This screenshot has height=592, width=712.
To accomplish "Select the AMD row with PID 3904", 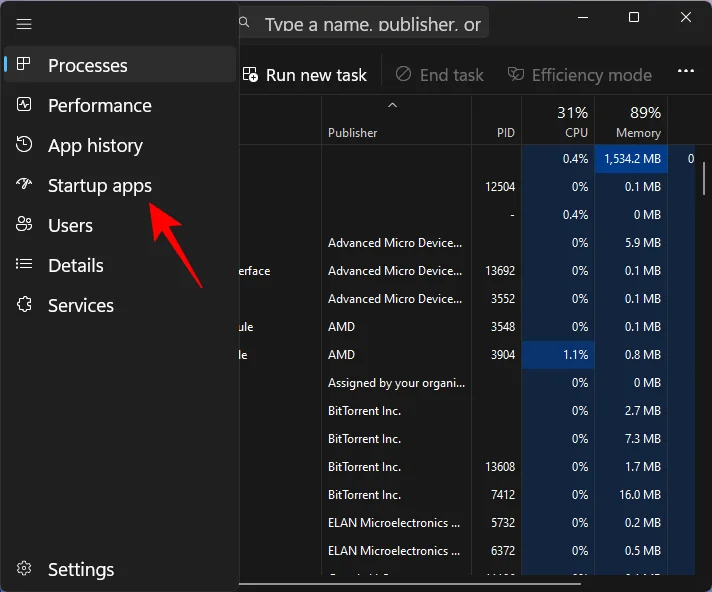I will (x=467, y=355).
